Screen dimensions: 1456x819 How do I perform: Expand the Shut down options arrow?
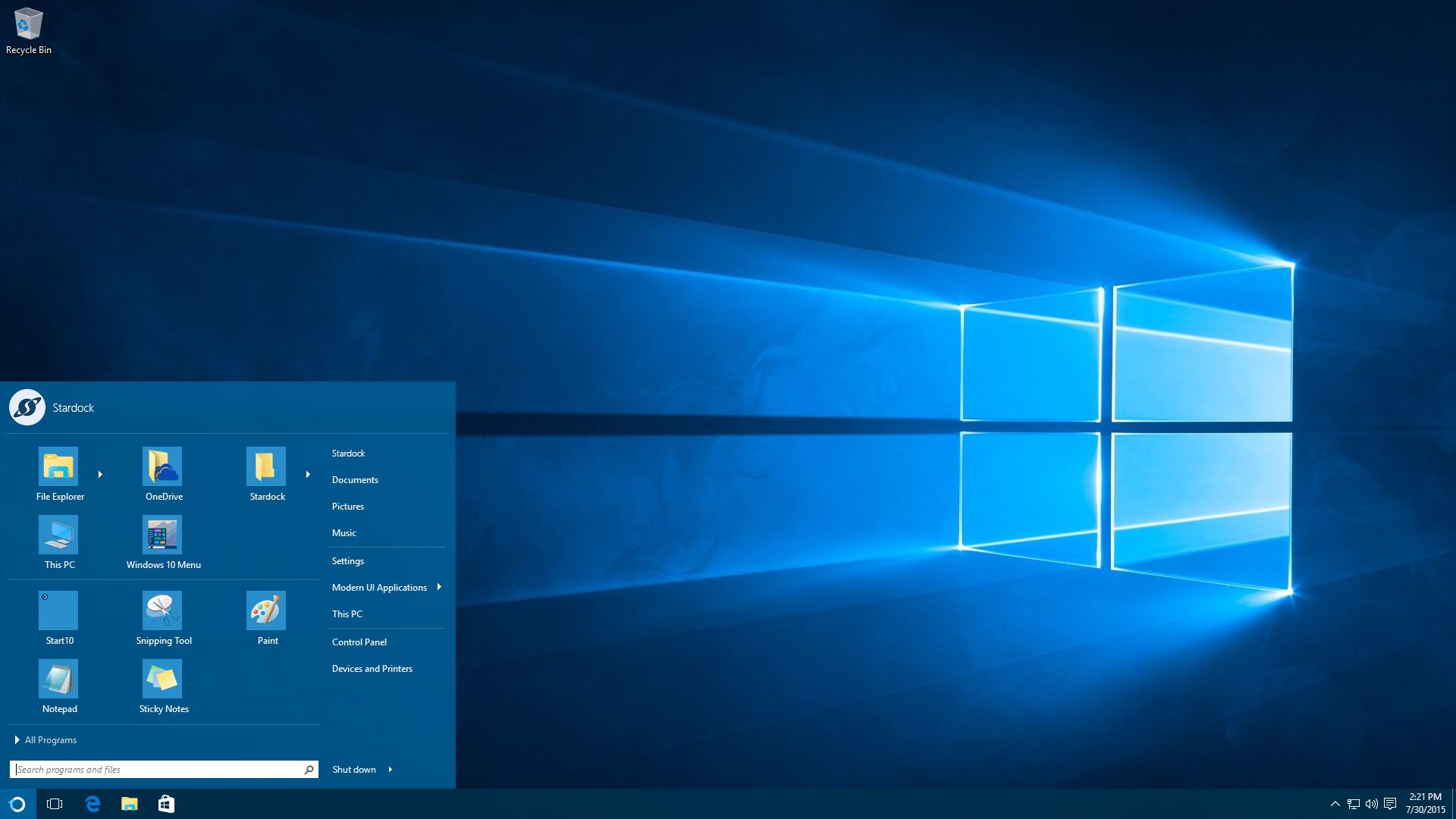pos(391,770)
